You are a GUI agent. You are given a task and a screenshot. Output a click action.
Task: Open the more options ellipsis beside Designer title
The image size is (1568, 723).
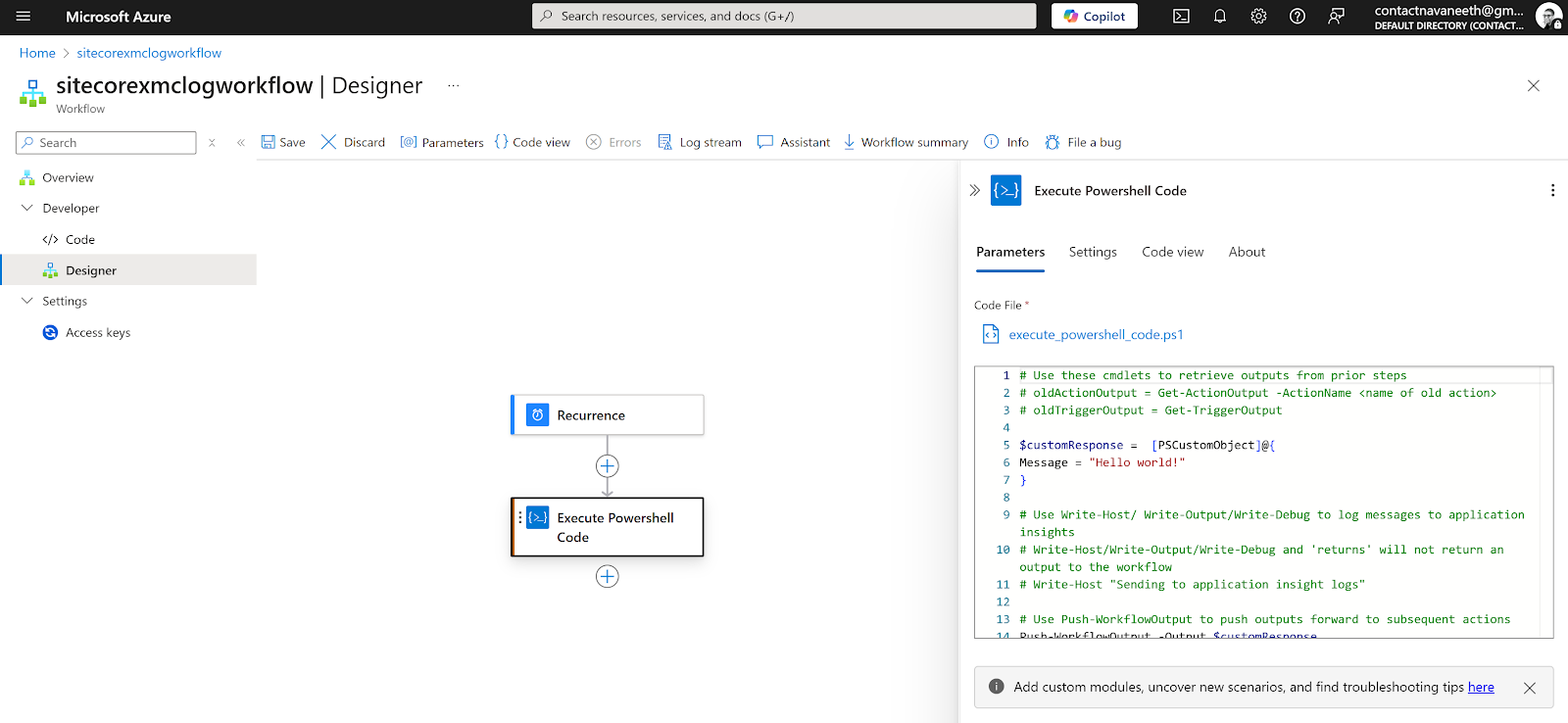tap(454, 86)
